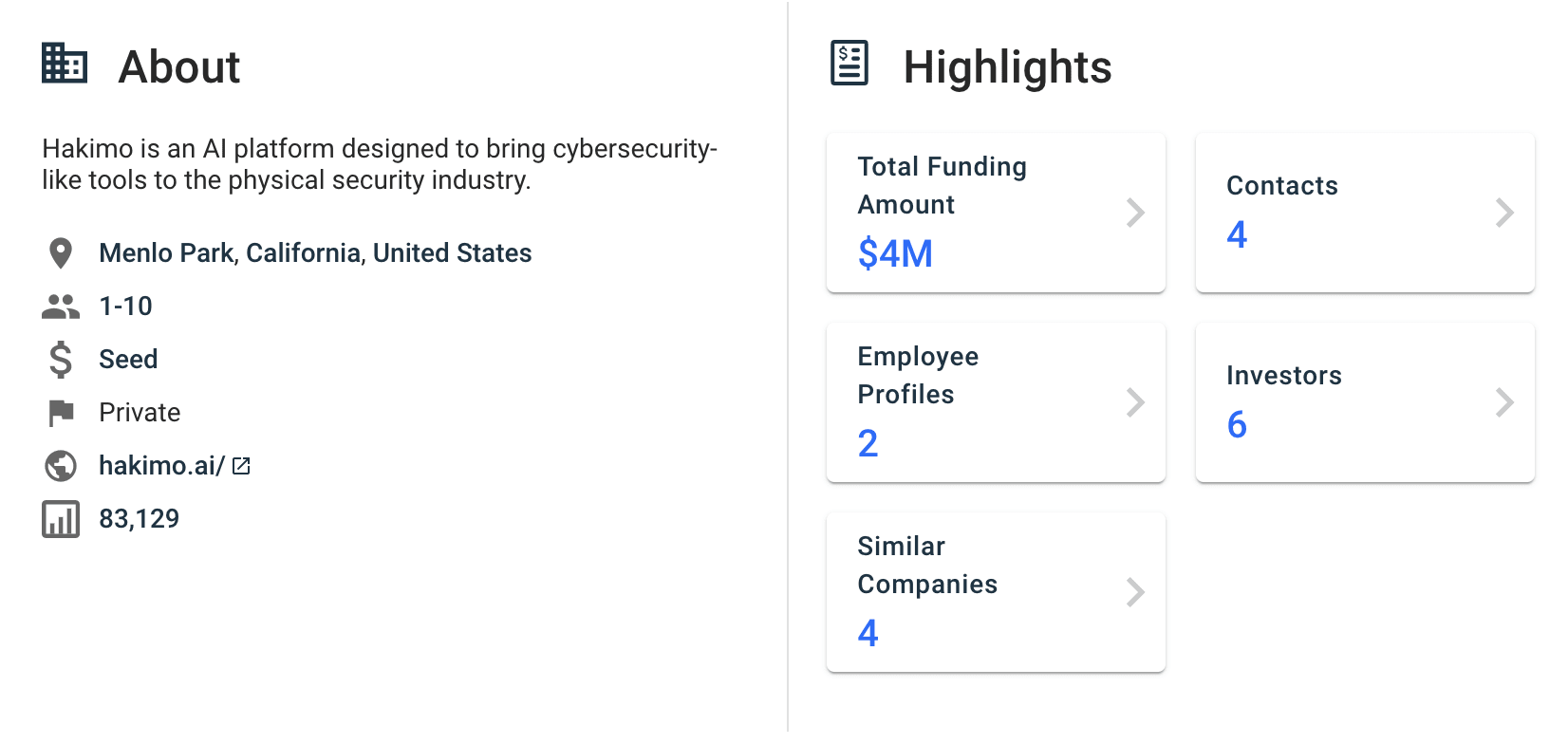Image resolution: width=1568 pixels, height=744 pixels.
Task: Open hakimo.ai via external link icon
Action: [241, 465]
